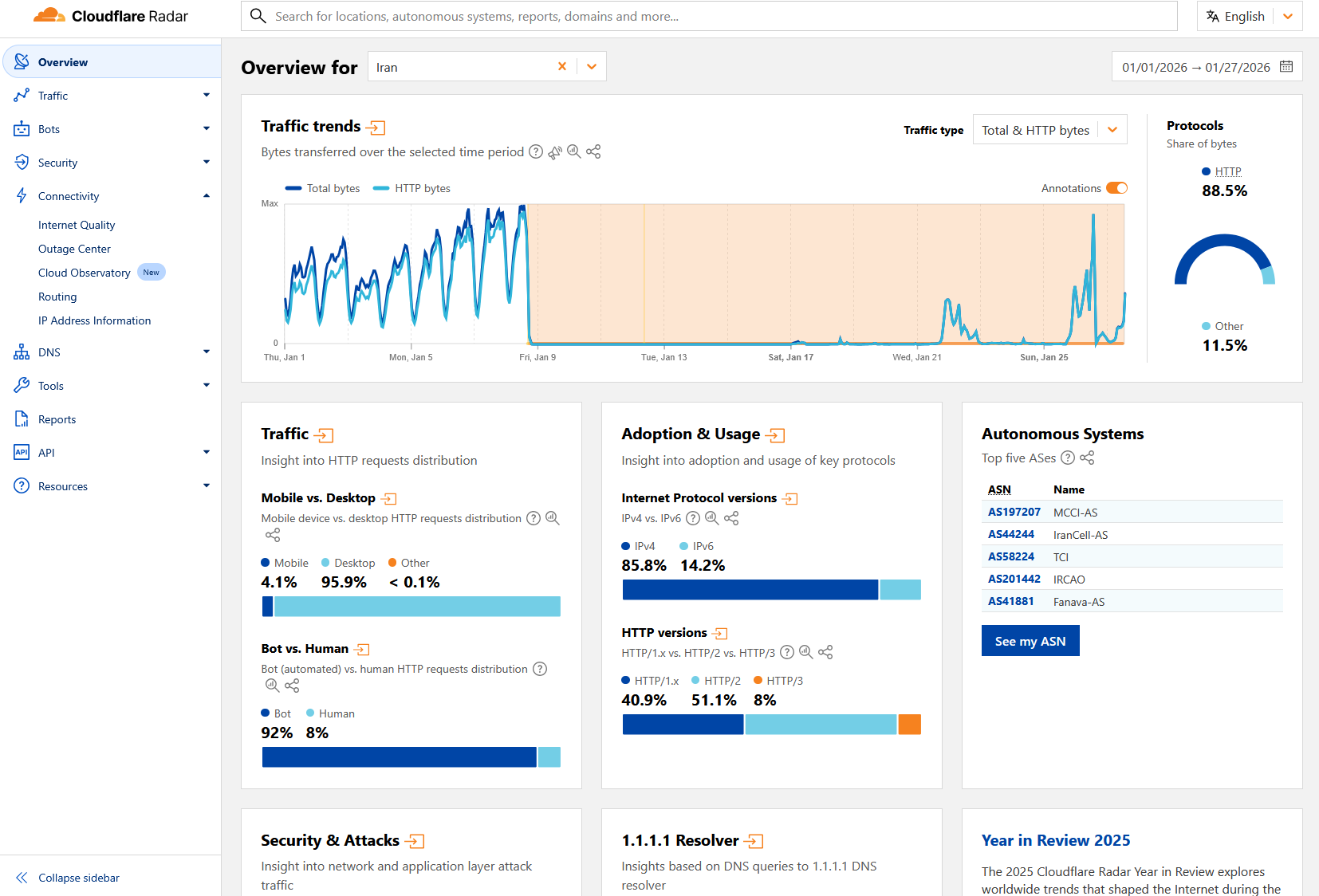Select Outage Center in the sidebar
This screenshot has height=896, width=1319.
pyautogui.click(x=74, y=248)
